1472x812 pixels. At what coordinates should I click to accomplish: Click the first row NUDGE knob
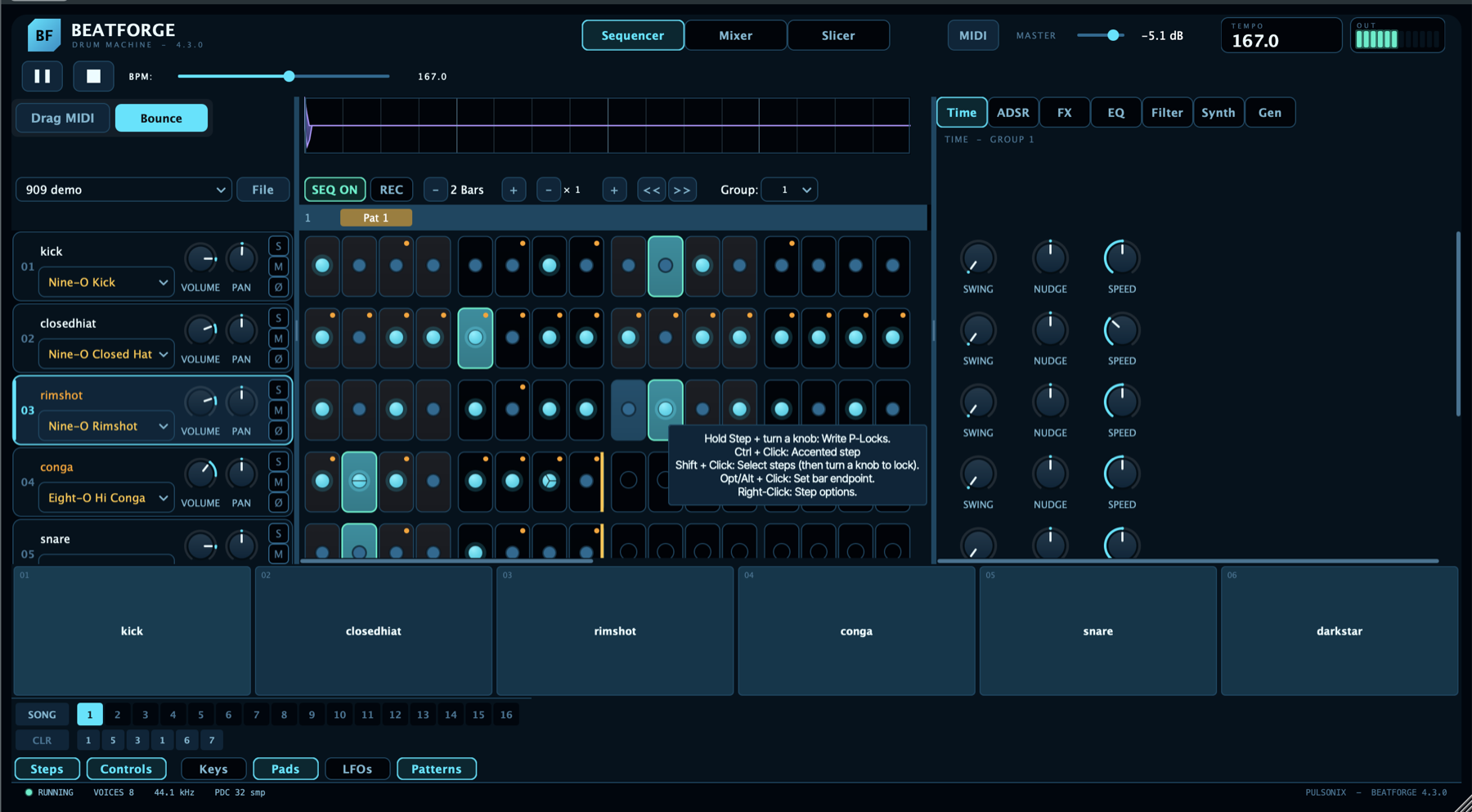[1050, 258]
